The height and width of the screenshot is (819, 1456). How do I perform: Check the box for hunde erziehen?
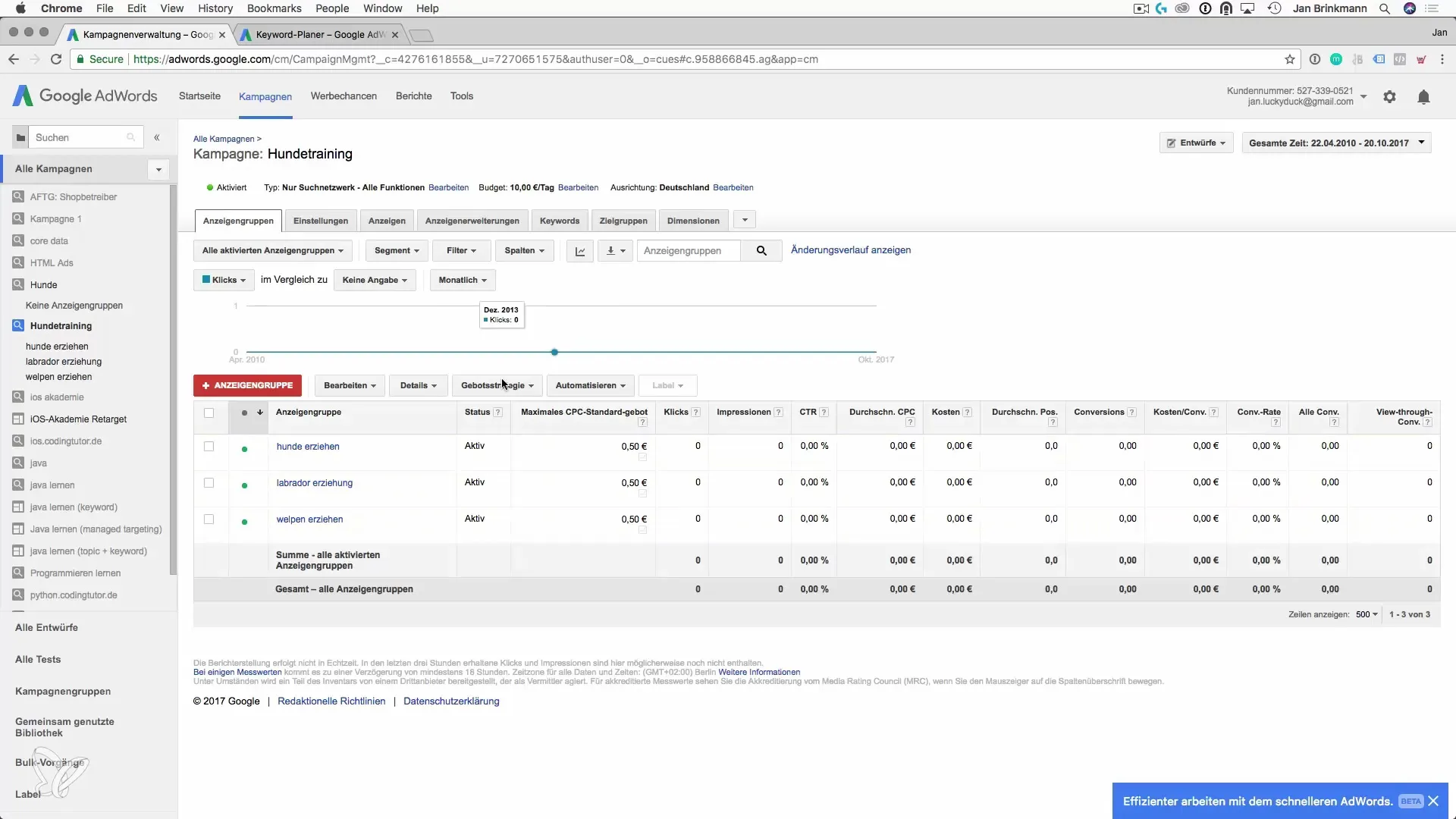(x=209, y=447)
